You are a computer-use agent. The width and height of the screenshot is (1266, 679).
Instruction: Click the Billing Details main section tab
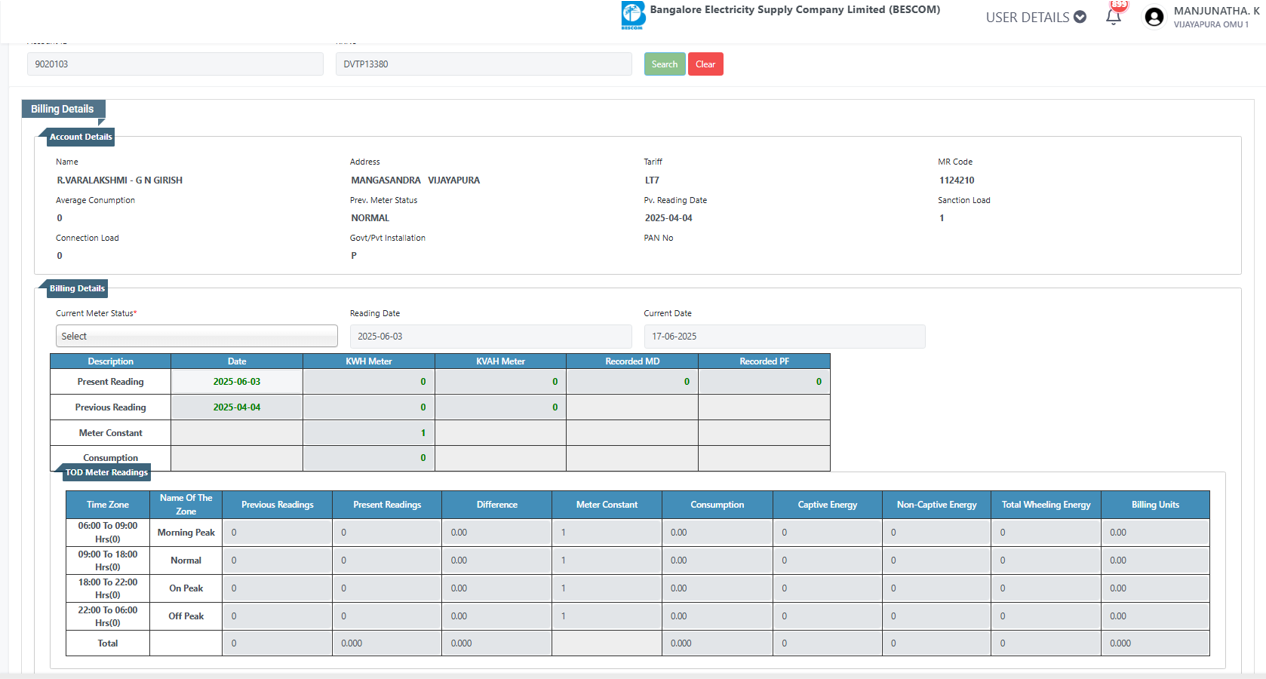tap(63, 109)
